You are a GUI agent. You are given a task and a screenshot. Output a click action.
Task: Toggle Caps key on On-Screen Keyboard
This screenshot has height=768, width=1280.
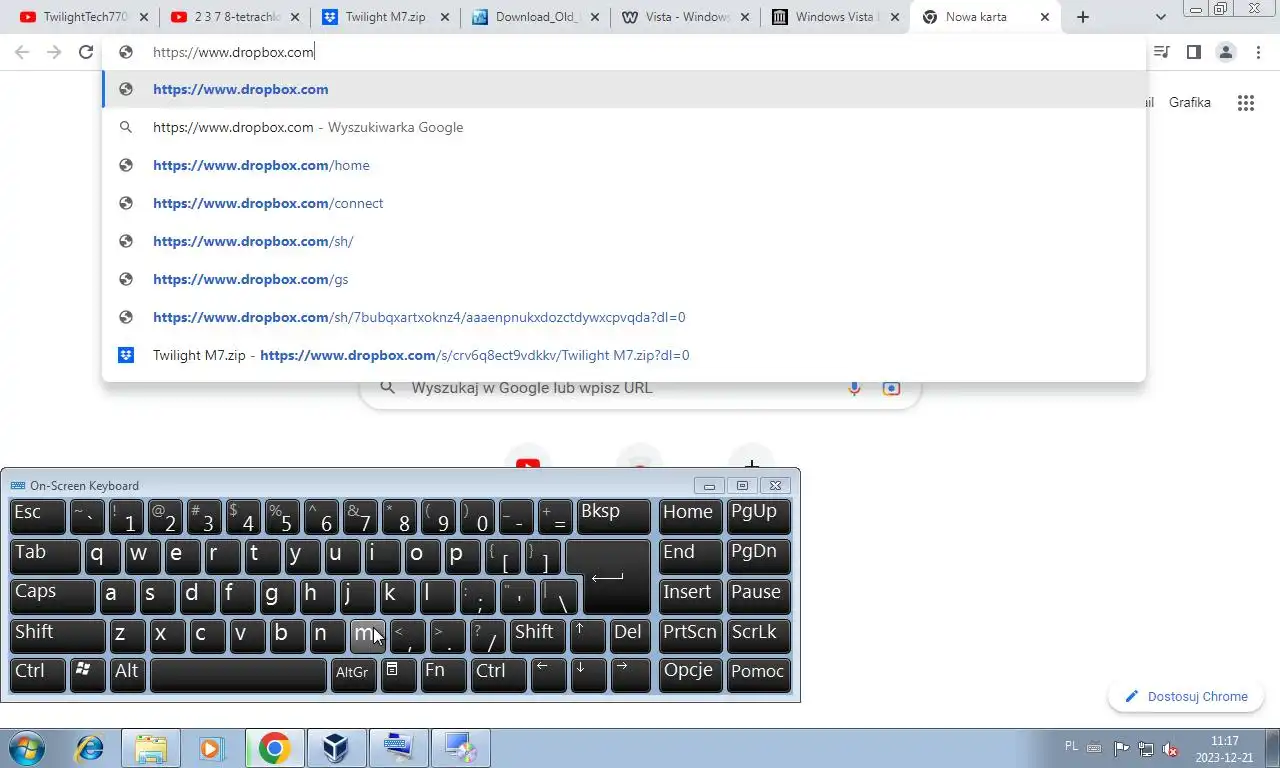point(52,595)
